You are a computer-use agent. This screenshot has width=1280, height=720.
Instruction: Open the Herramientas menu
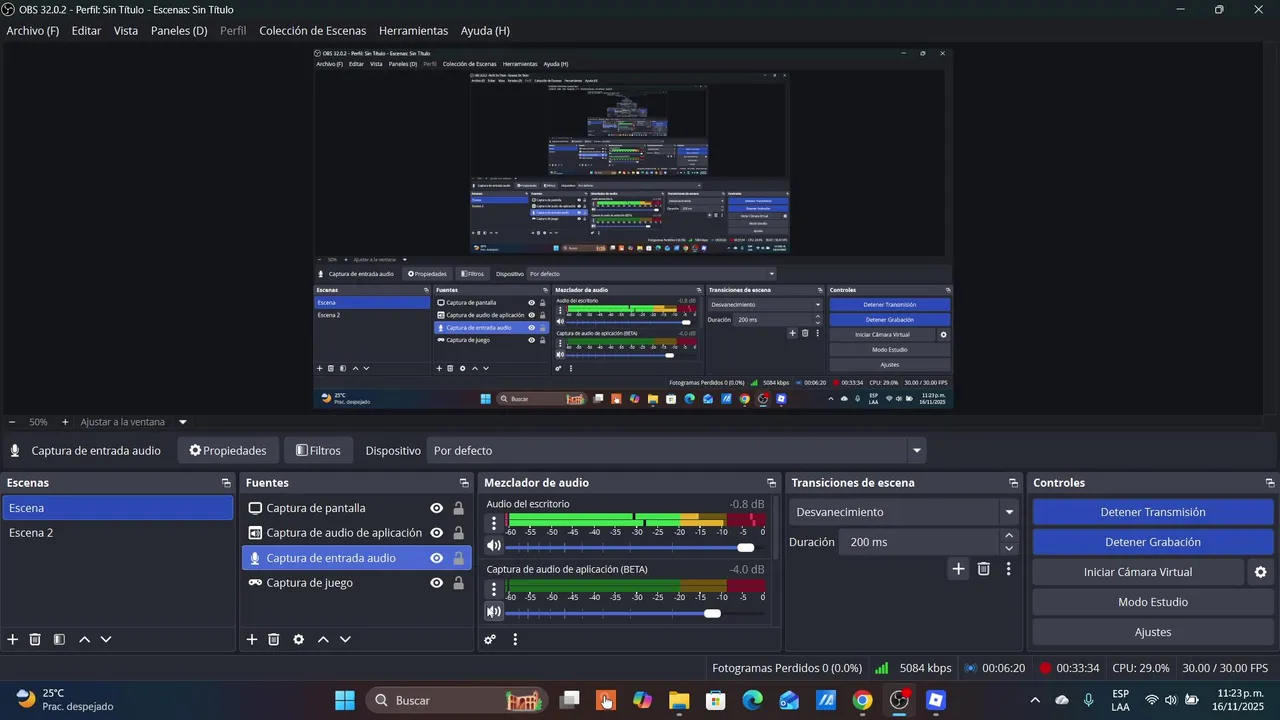tap(413, 31)
